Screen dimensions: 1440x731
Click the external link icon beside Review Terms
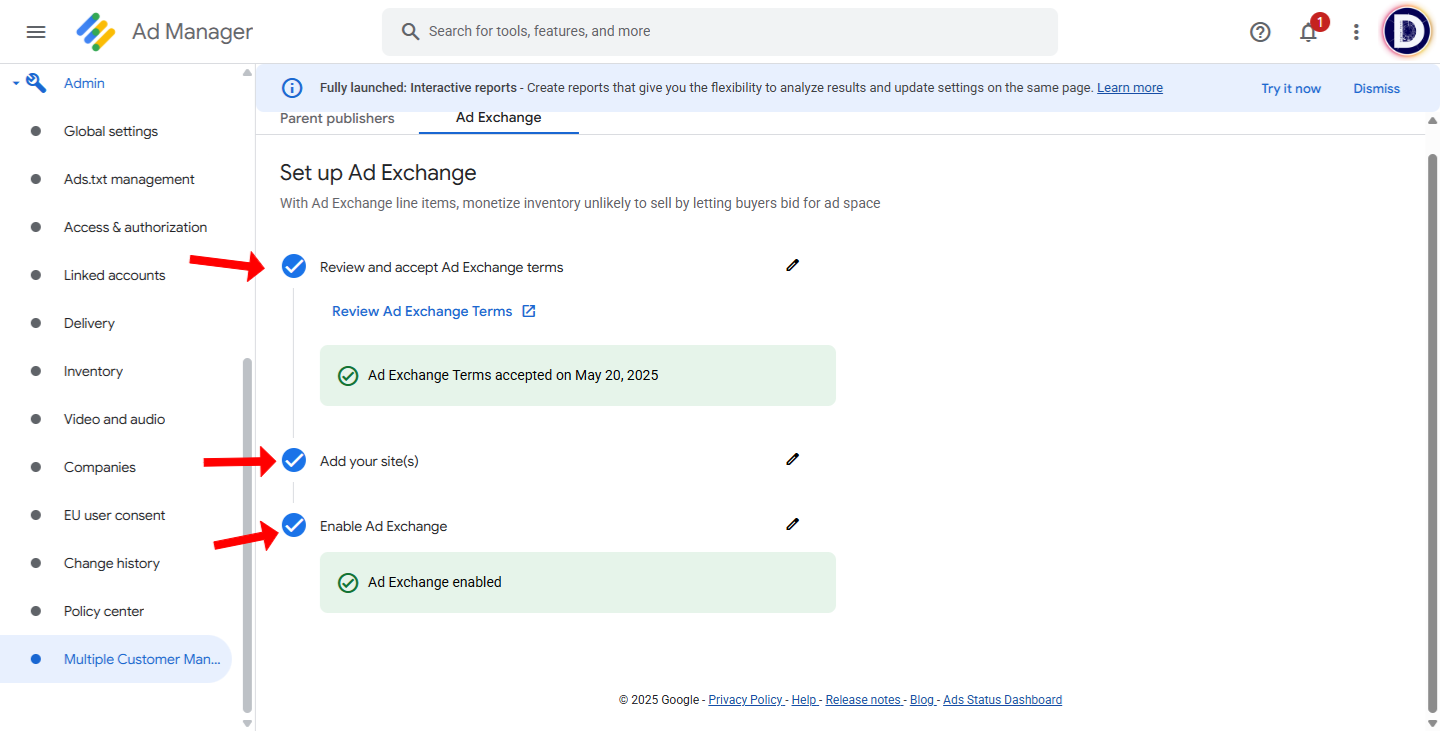[529, 311]
